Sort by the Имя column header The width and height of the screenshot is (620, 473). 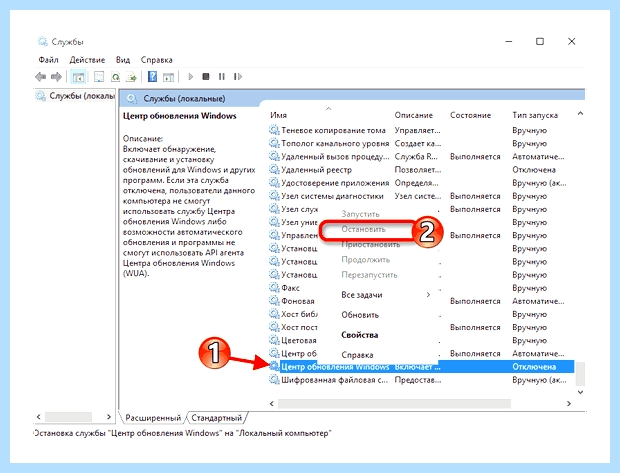pos(278,115)
